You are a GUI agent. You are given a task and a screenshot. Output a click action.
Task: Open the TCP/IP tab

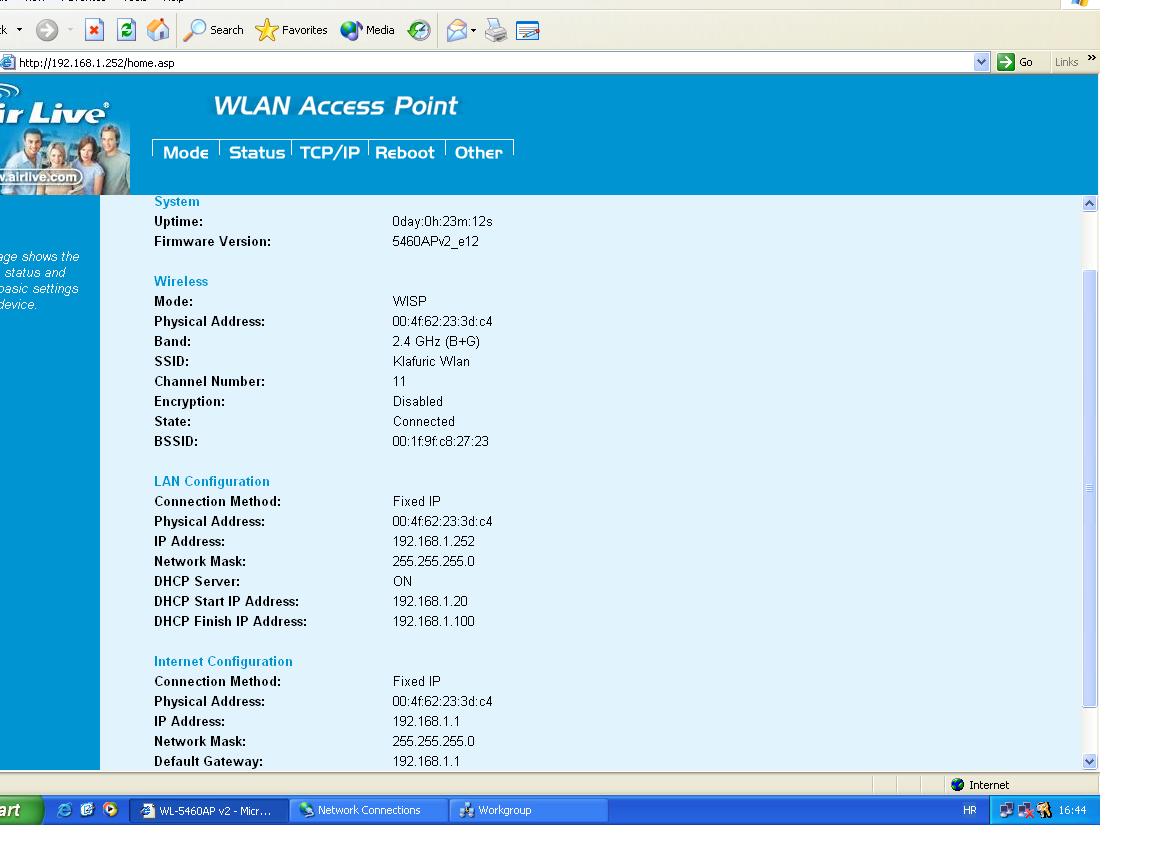tap(330, 152)
